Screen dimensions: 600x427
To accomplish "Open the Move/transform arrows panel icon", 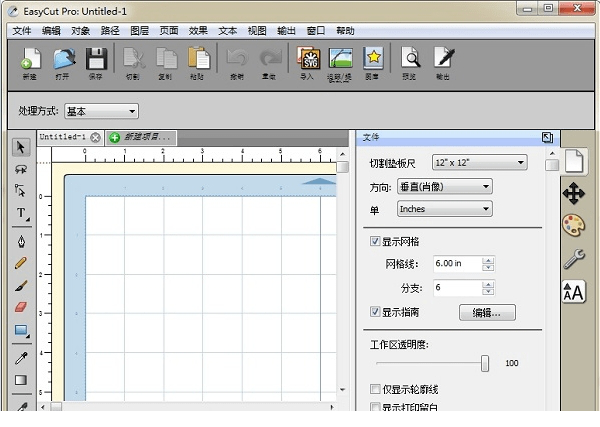I will [x=574, y=193].
